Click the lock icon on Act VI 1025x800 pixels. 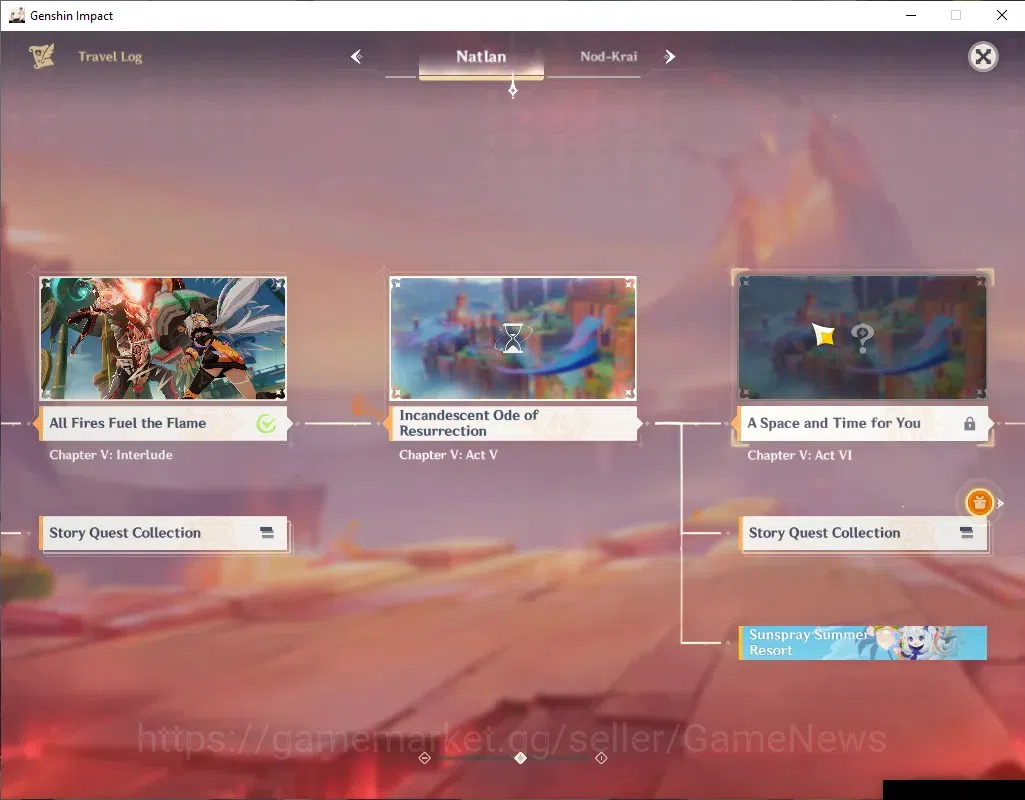click(x=969, y=424)
